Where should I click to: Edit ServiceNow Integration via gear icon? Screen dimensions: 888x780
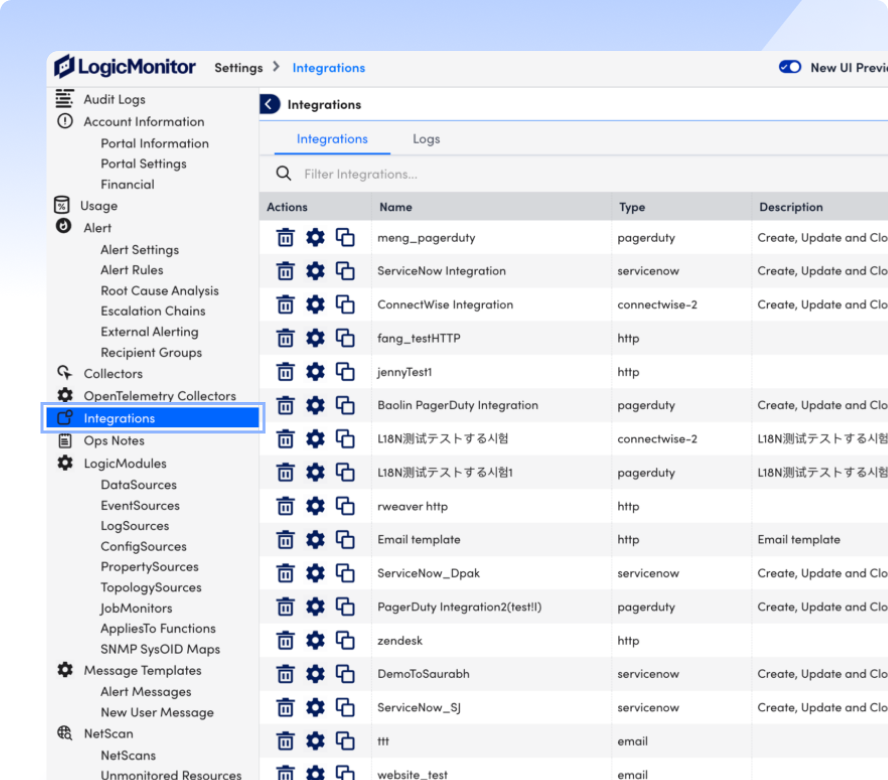(x=315, y=271)
